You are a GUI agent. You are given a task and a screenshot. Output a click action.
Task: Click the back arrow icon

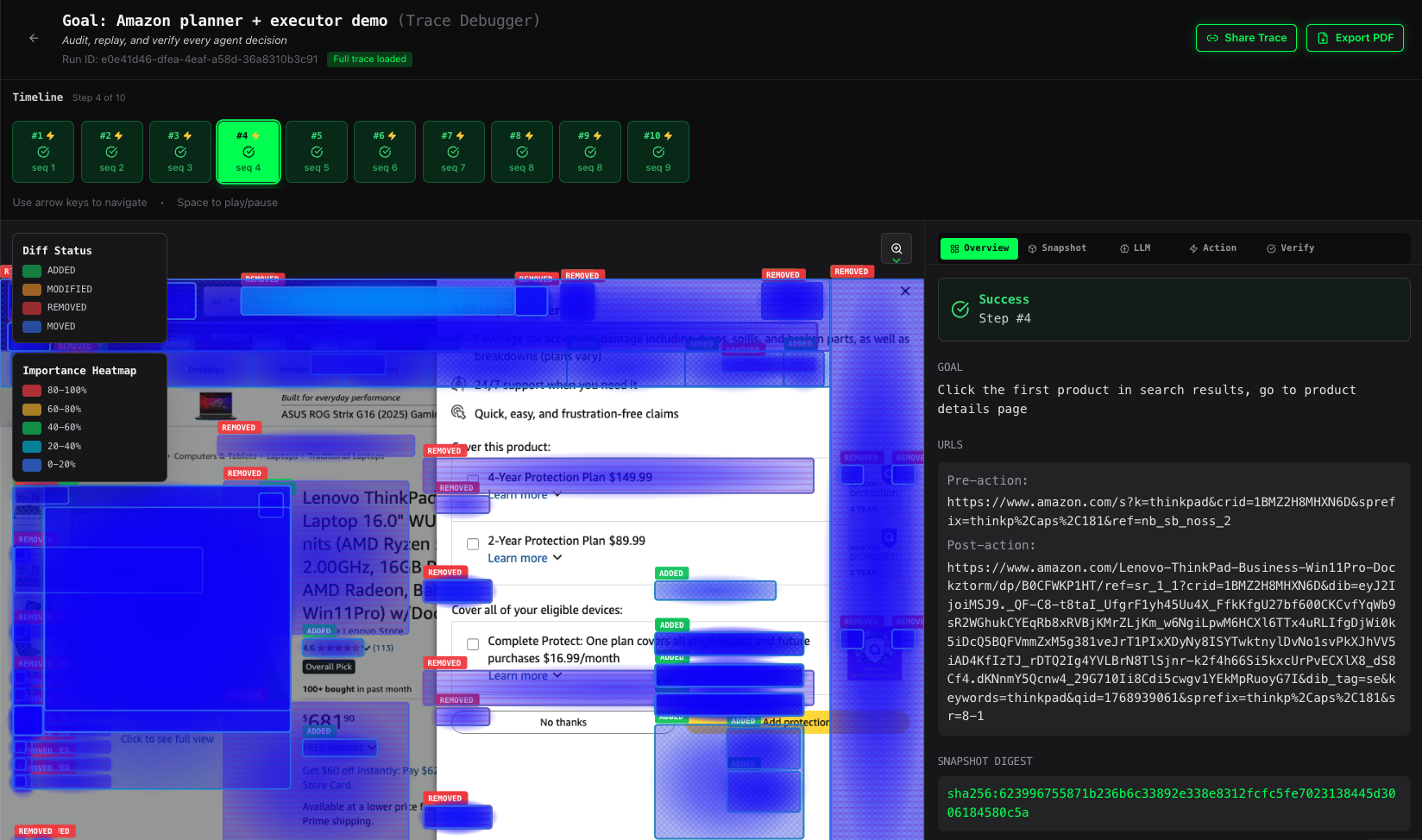34,38
